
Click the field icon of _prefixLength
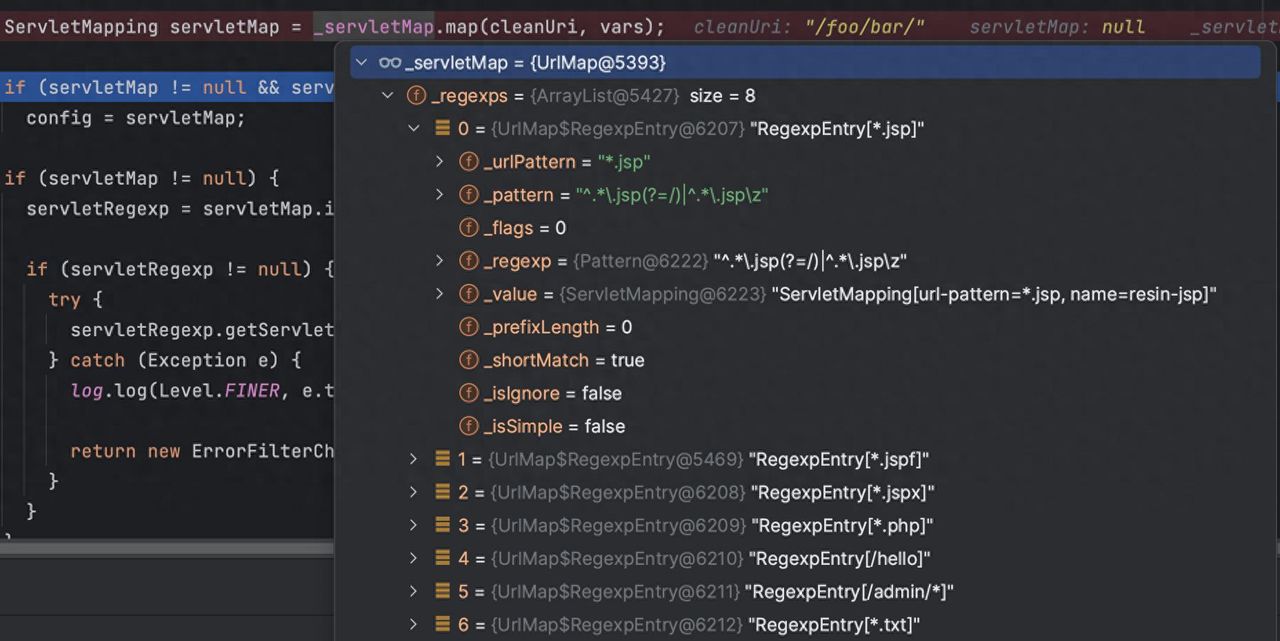click(x=468, y=327)
